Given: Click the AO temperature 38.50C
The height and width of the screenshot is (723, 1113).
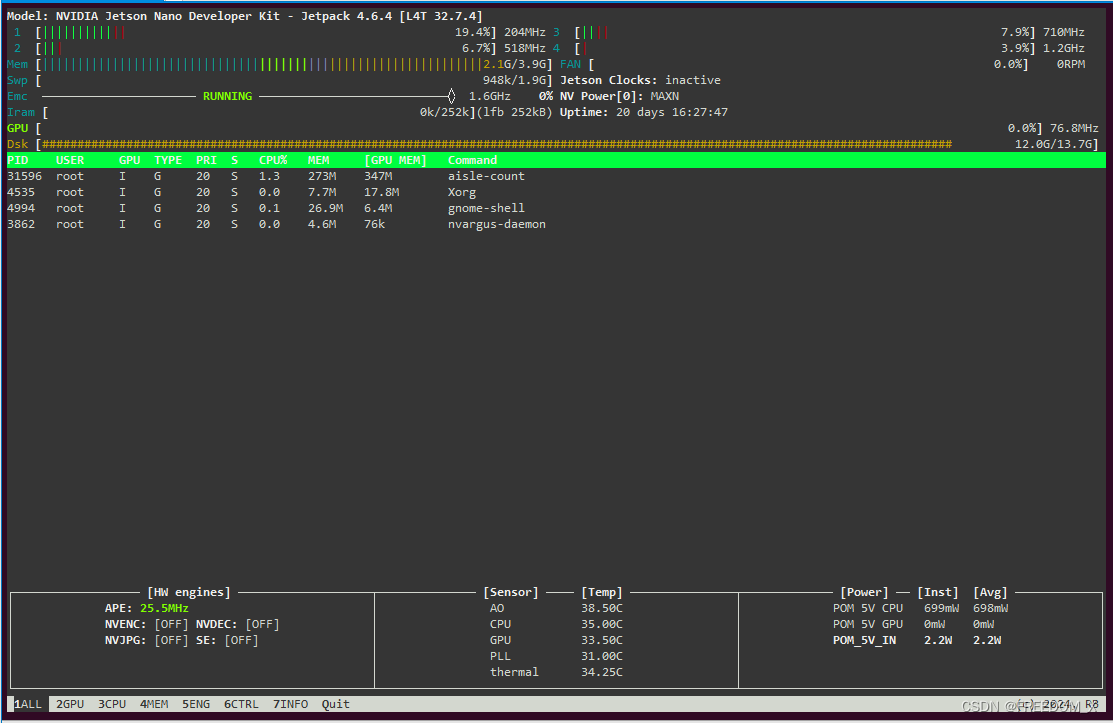Looking at the screenshot, I should [x=601, y=608].
